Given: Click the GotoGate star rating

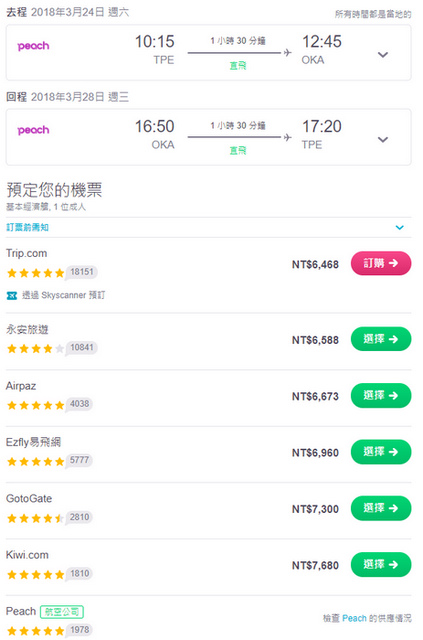Looking at the screenshot, I should [x=36, y=518].
